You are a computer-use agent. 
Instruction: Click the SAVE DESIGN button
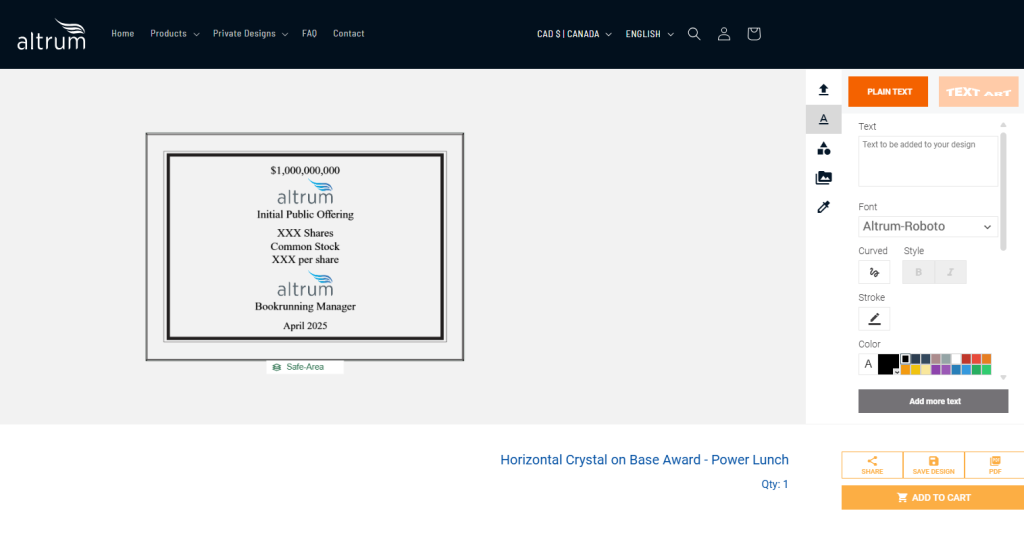coord(933,465)
